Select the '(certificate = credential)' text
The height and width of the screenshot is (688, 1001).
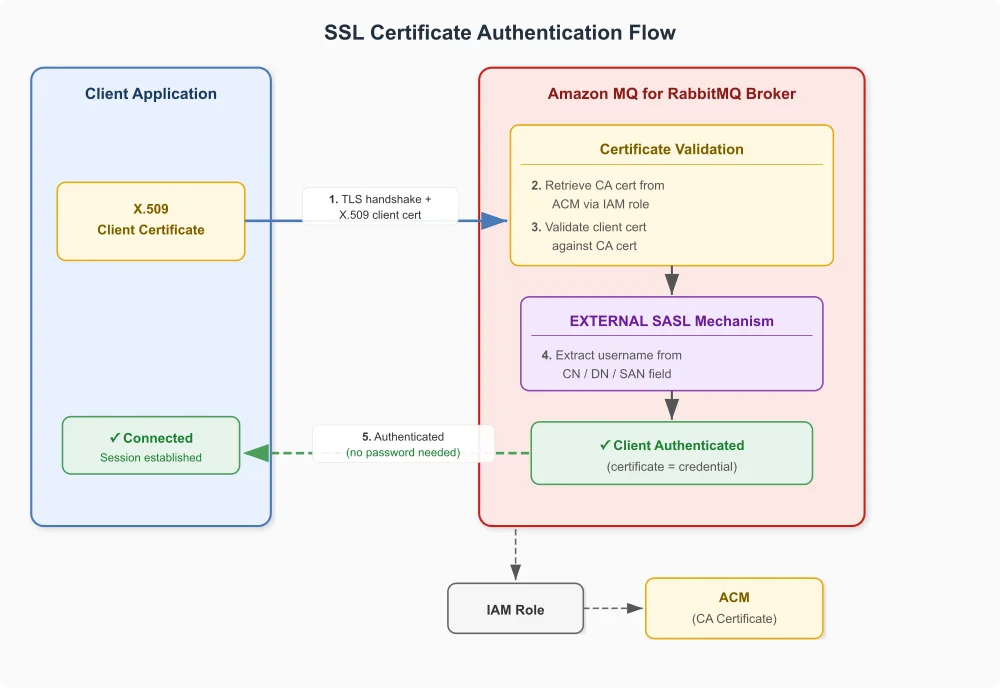[x=672, y=467]
